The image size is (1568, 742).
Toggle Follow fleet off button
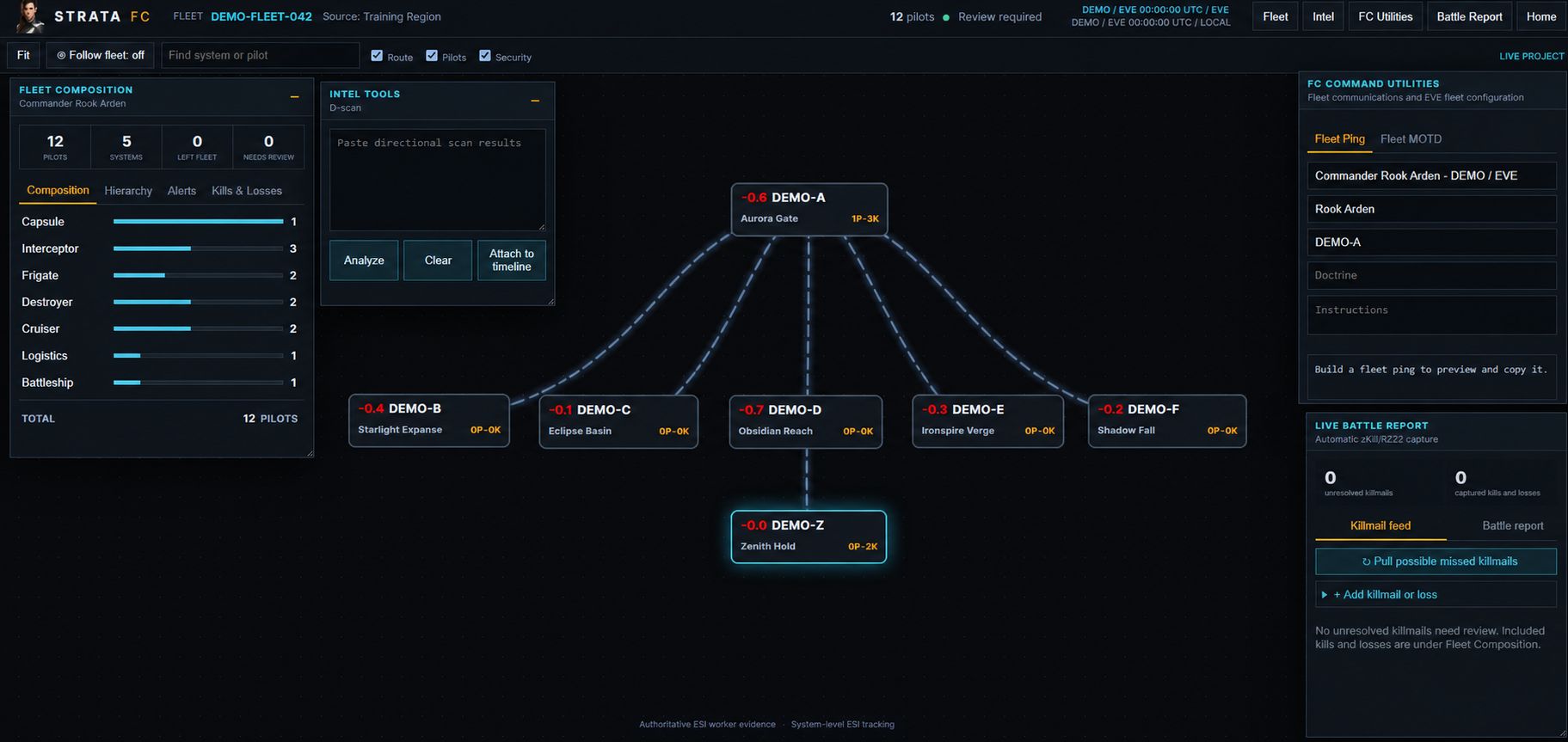click(x=101, y=55)
